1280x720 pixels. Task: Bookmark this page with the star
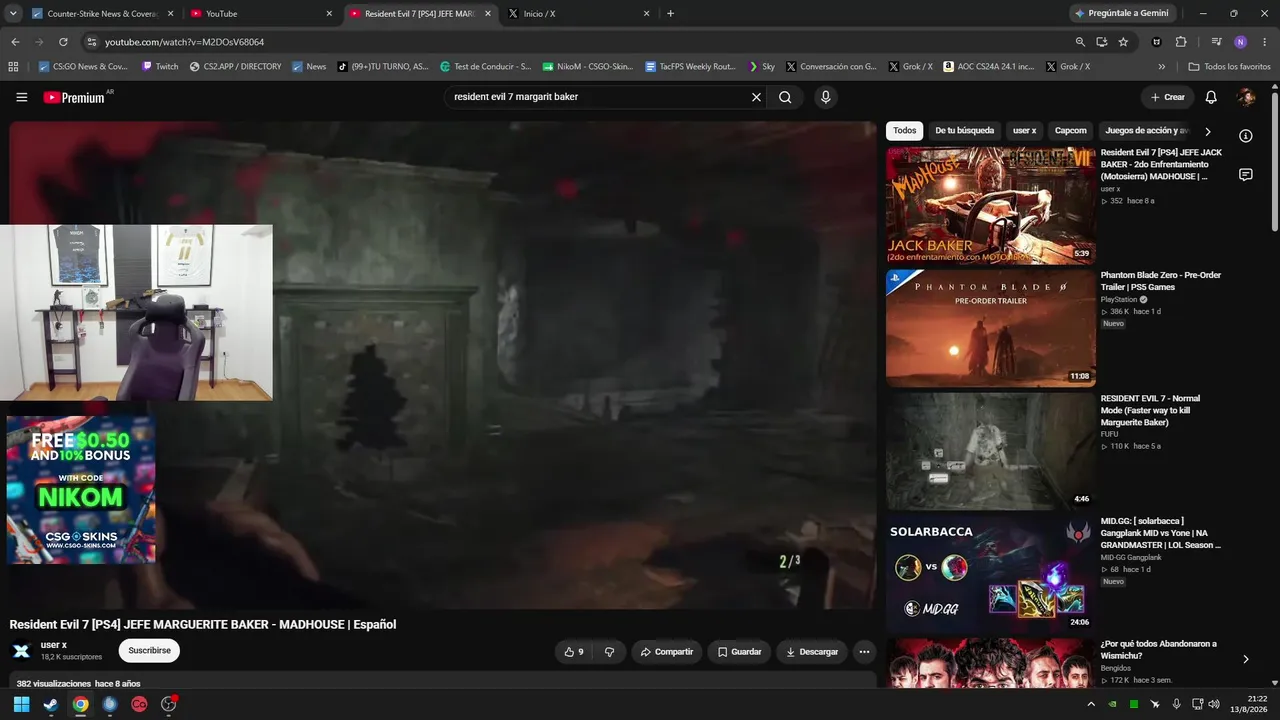point(1123,42)
